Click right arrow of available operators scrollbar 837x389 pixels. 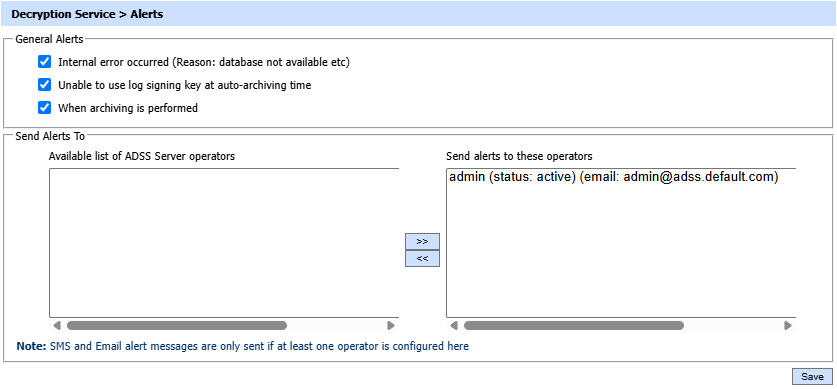click(391, 326)
